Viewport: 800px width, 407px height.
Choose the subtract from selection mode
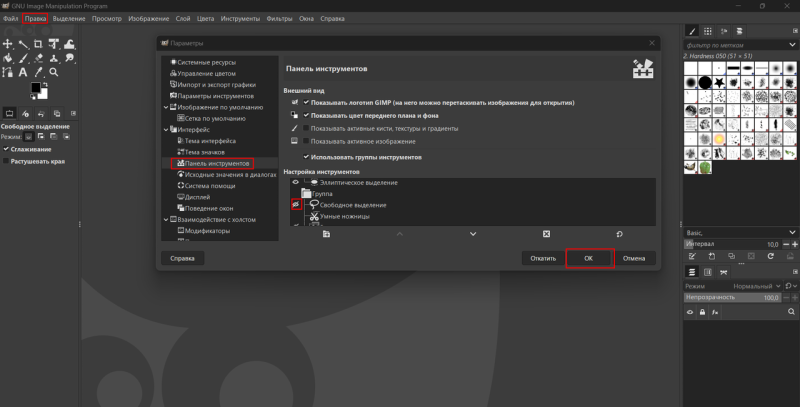click(54, 137)
